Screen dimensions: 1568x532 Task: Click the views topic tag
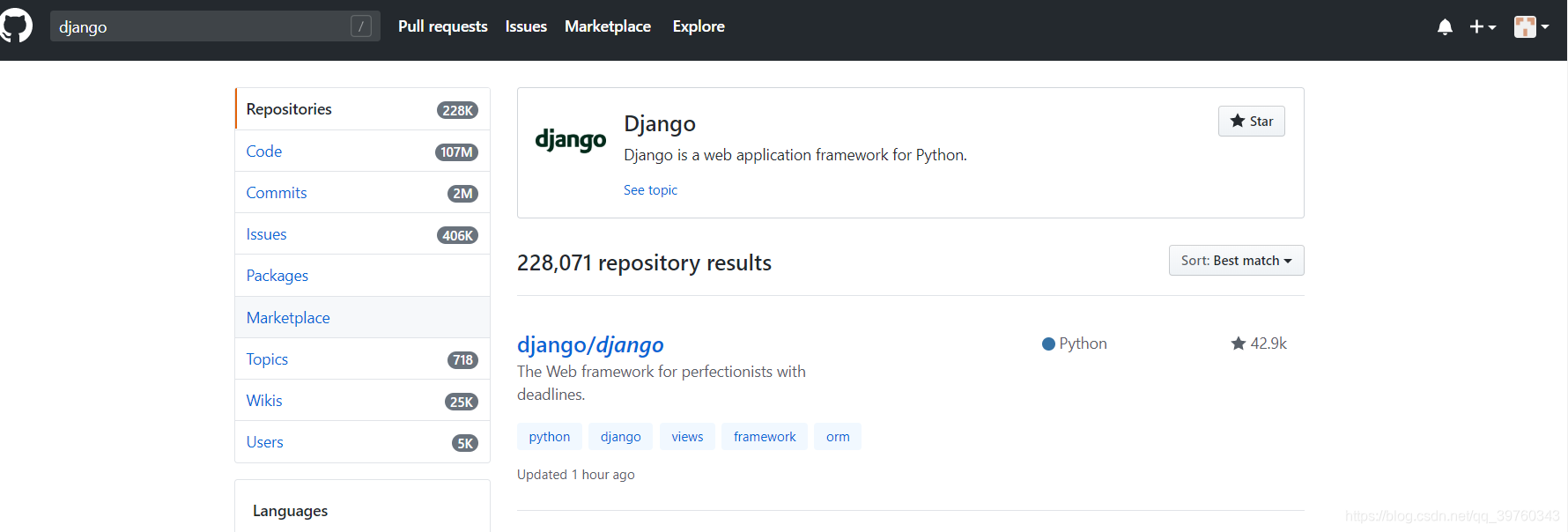click(x=687, y=436)
